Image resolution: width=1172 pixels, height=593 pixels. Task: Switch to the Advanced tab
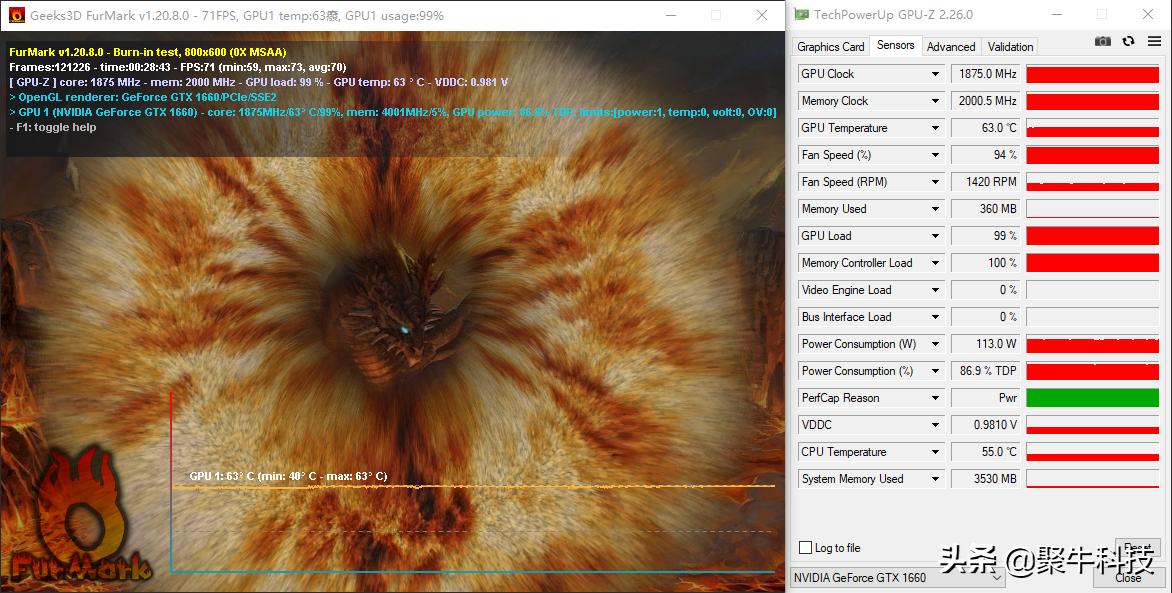pyautogui.click(x=951, y=46)
